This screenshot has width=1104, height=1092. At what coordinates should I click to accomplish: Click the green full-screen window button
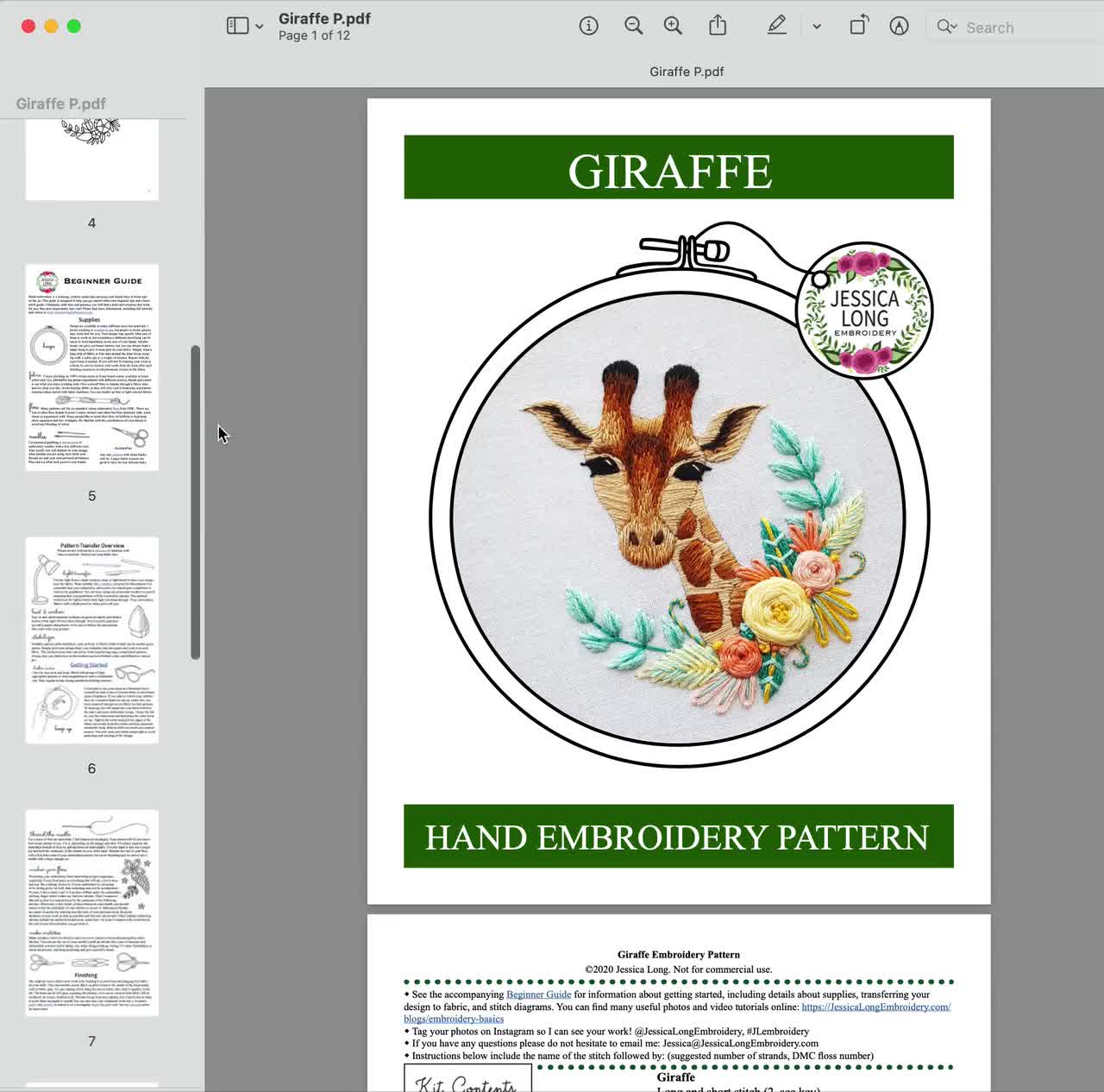[x=74, y=27]
